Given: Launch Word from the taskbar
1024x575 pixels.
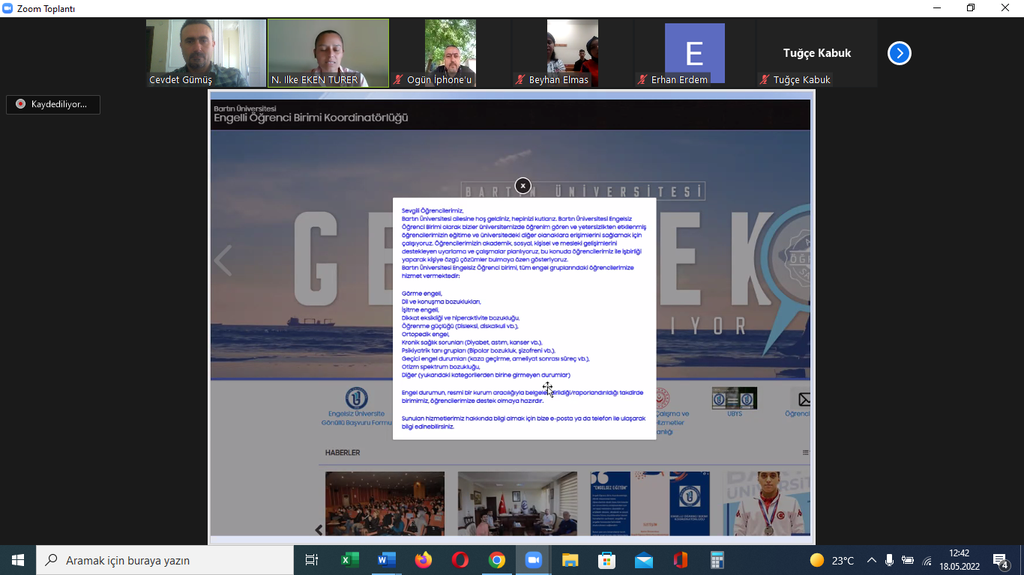Looking at the screenshot, I should pyautogui.click(x=387, y=560).
